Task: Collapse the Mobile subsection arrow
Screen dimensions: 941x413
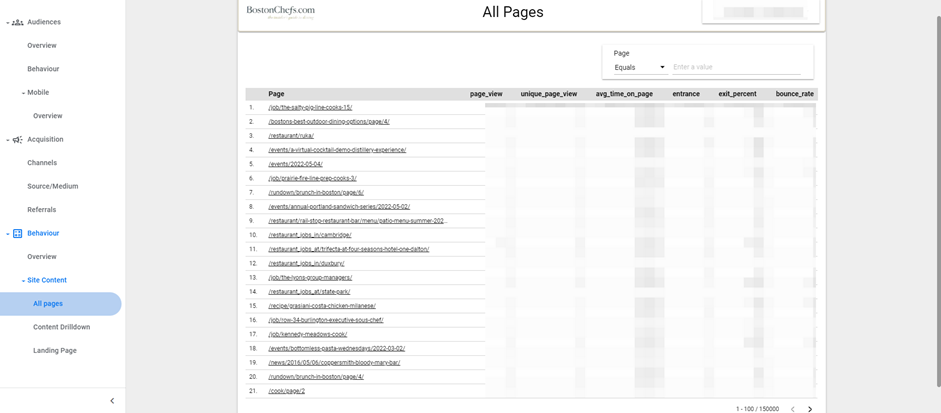Action: pos(23,93)
